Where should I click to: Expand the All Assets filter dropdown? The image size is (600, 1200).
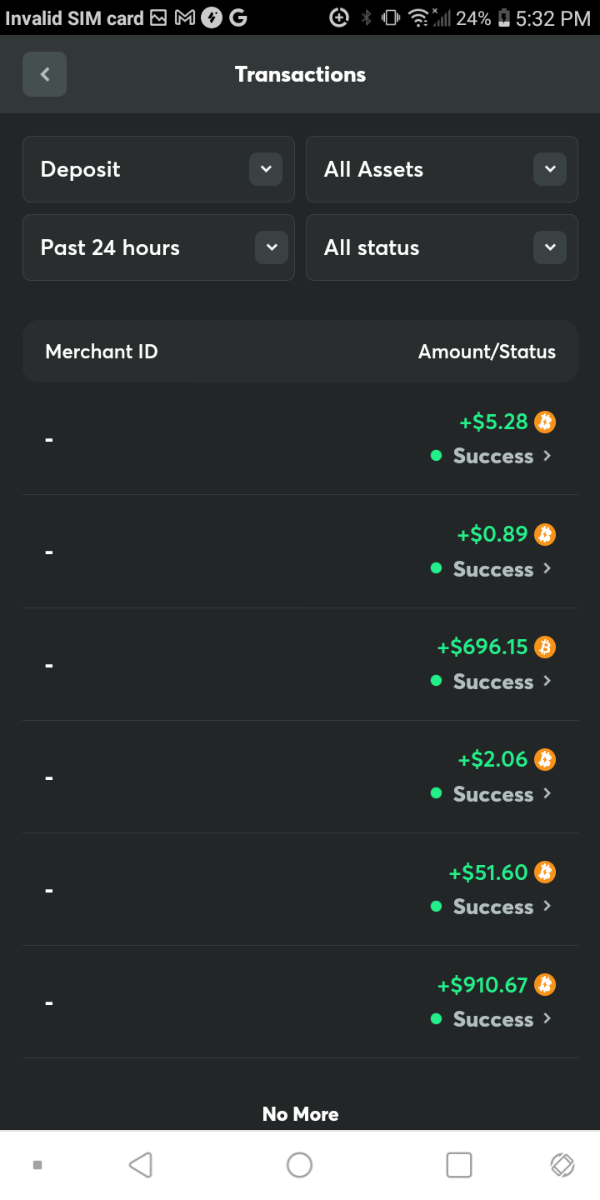441,170
